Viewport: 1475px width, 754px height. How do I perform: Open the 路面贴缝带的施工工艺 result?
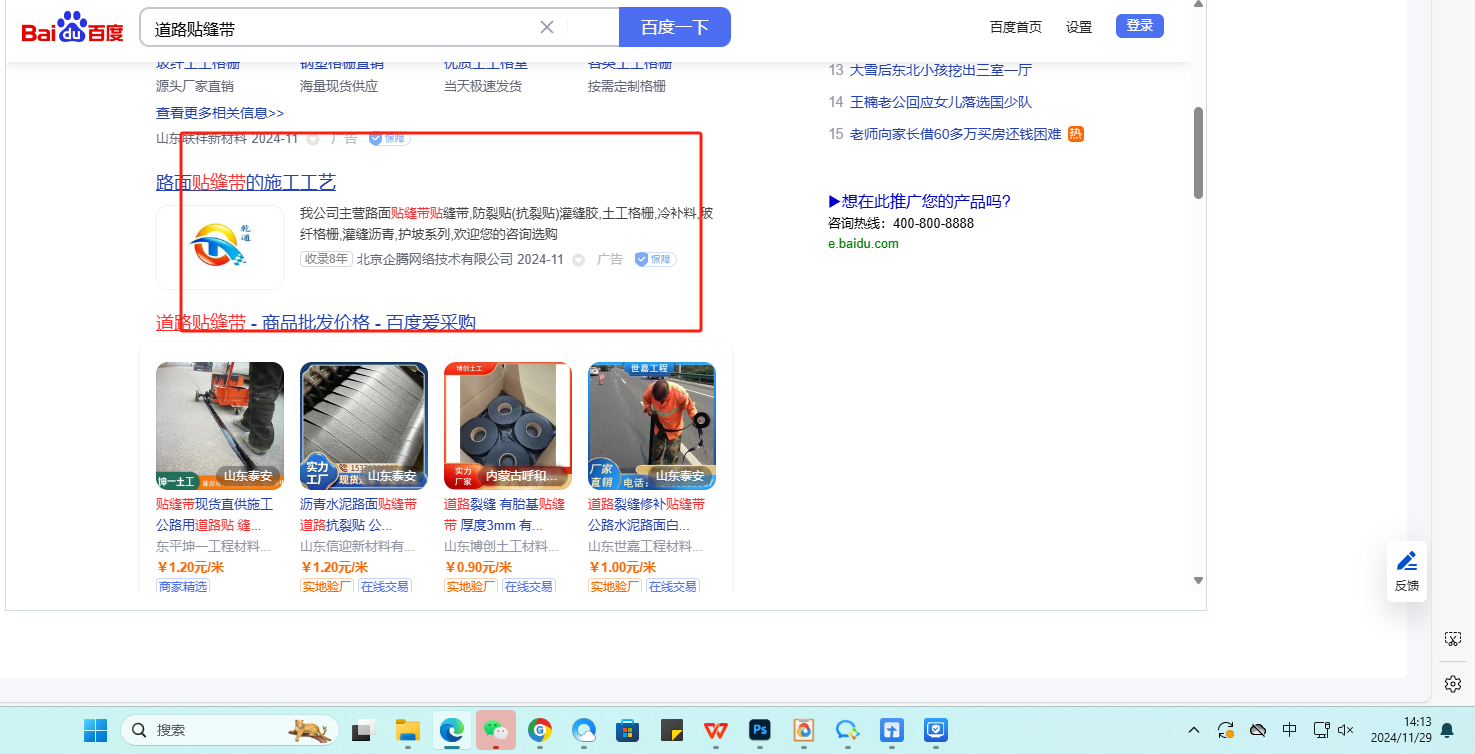coord(246,182)
